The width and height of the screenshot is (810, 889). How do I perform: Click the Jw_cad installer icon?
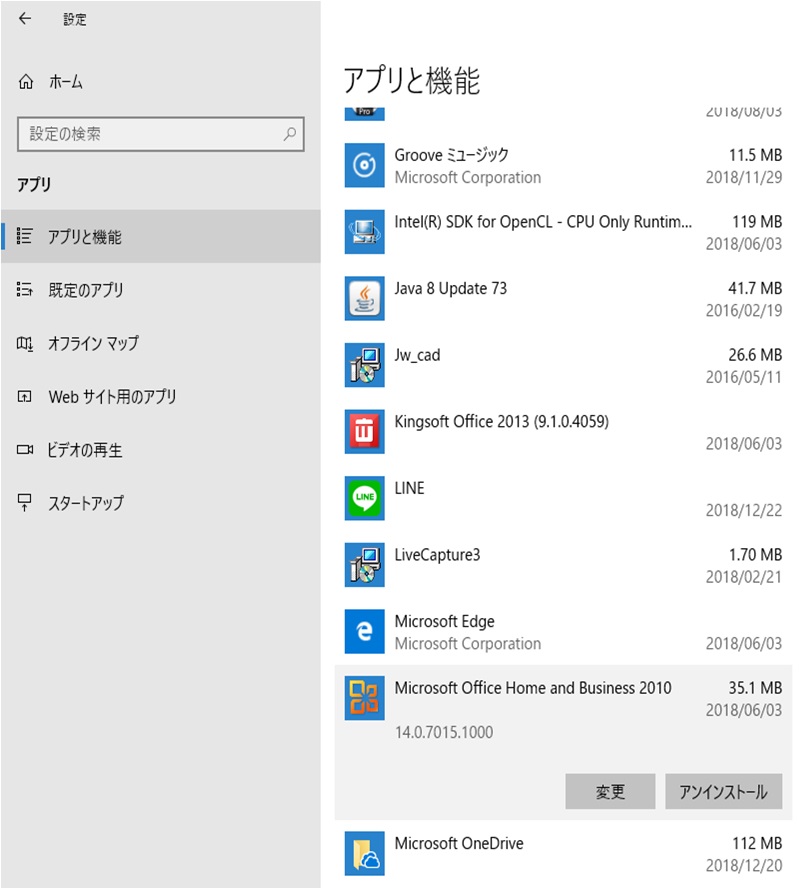[364, 365]
